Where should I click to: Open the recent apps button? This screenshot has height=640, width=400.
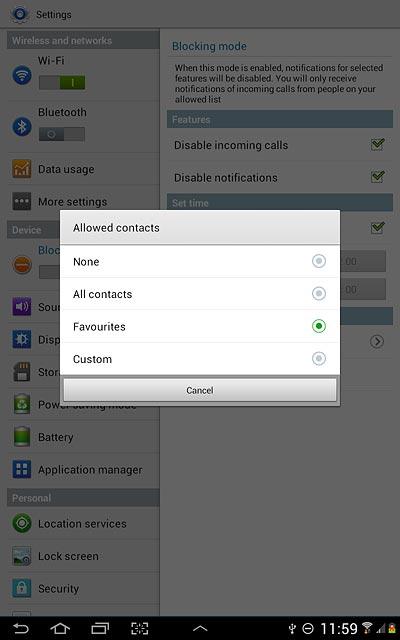click(100, 628)
